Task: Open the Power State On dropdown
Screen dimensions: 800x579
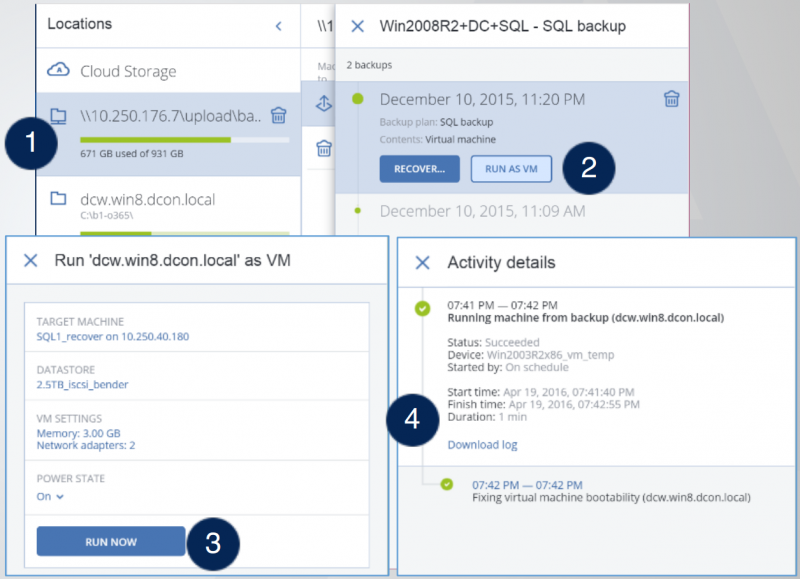Action: [50, 496]
